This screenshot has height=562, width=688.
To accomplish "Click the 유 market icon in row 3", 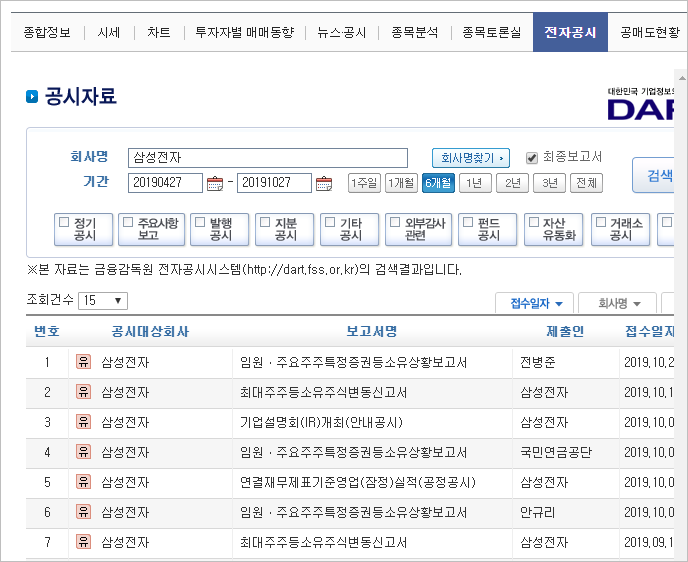I will 83,422.
